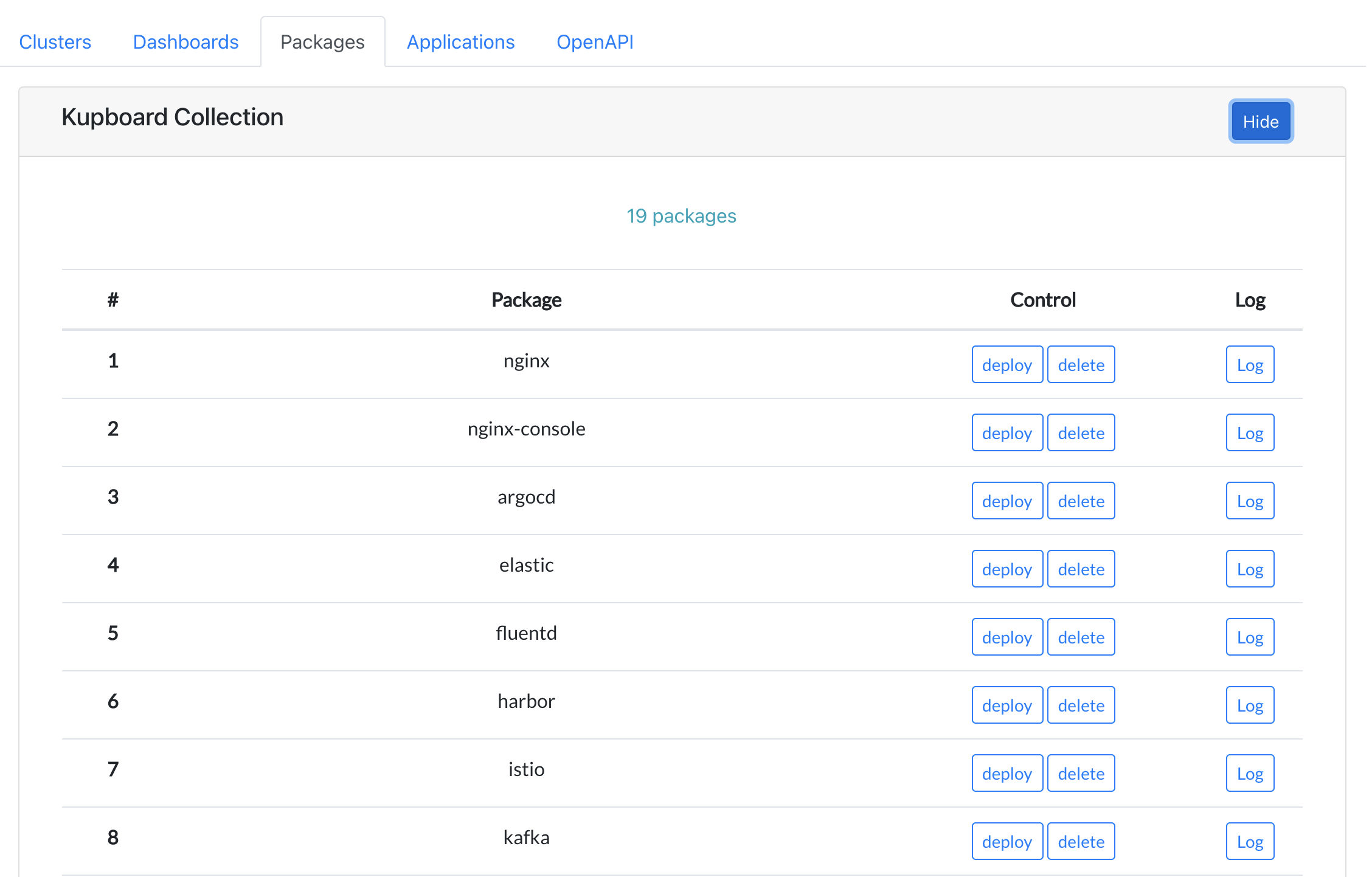Deploy the nginx package
The width and height of the screenshot is (1372, 877).
1007,365
